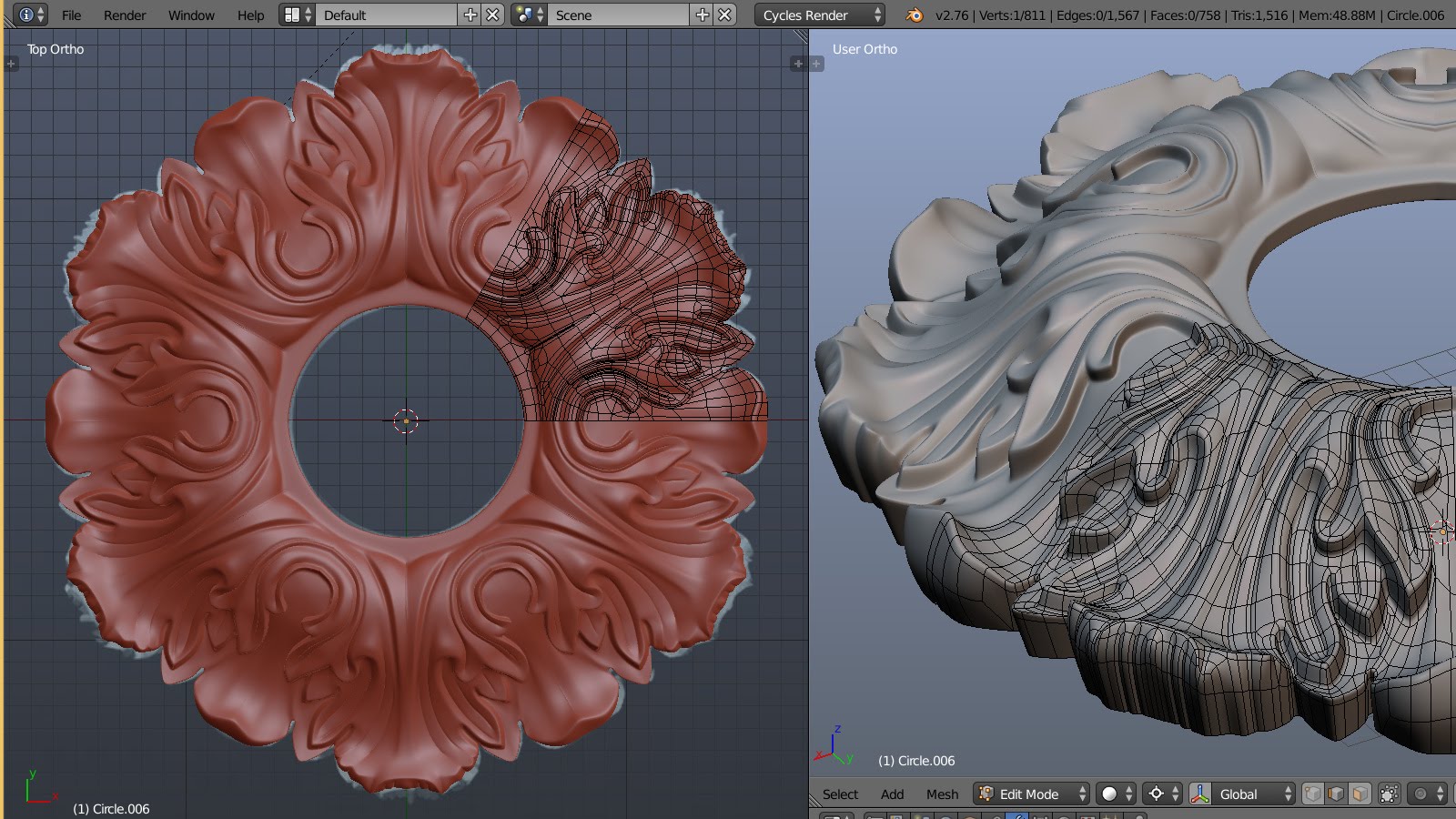Click the screen layout browse icon

tap(297, 15)
